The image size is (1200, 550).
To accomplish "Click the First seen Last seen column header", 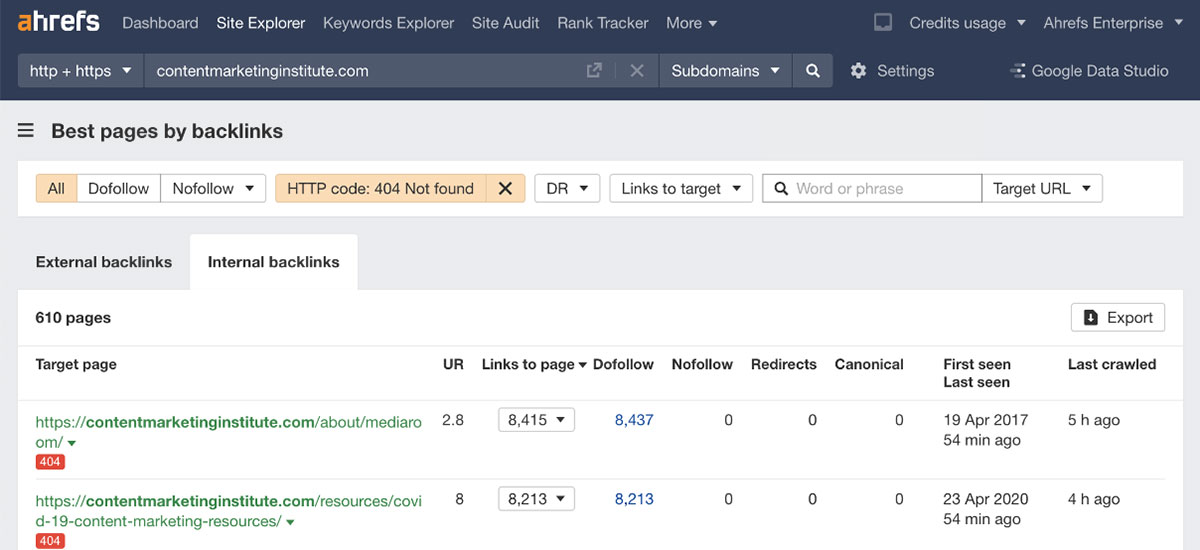I will 977,373.
